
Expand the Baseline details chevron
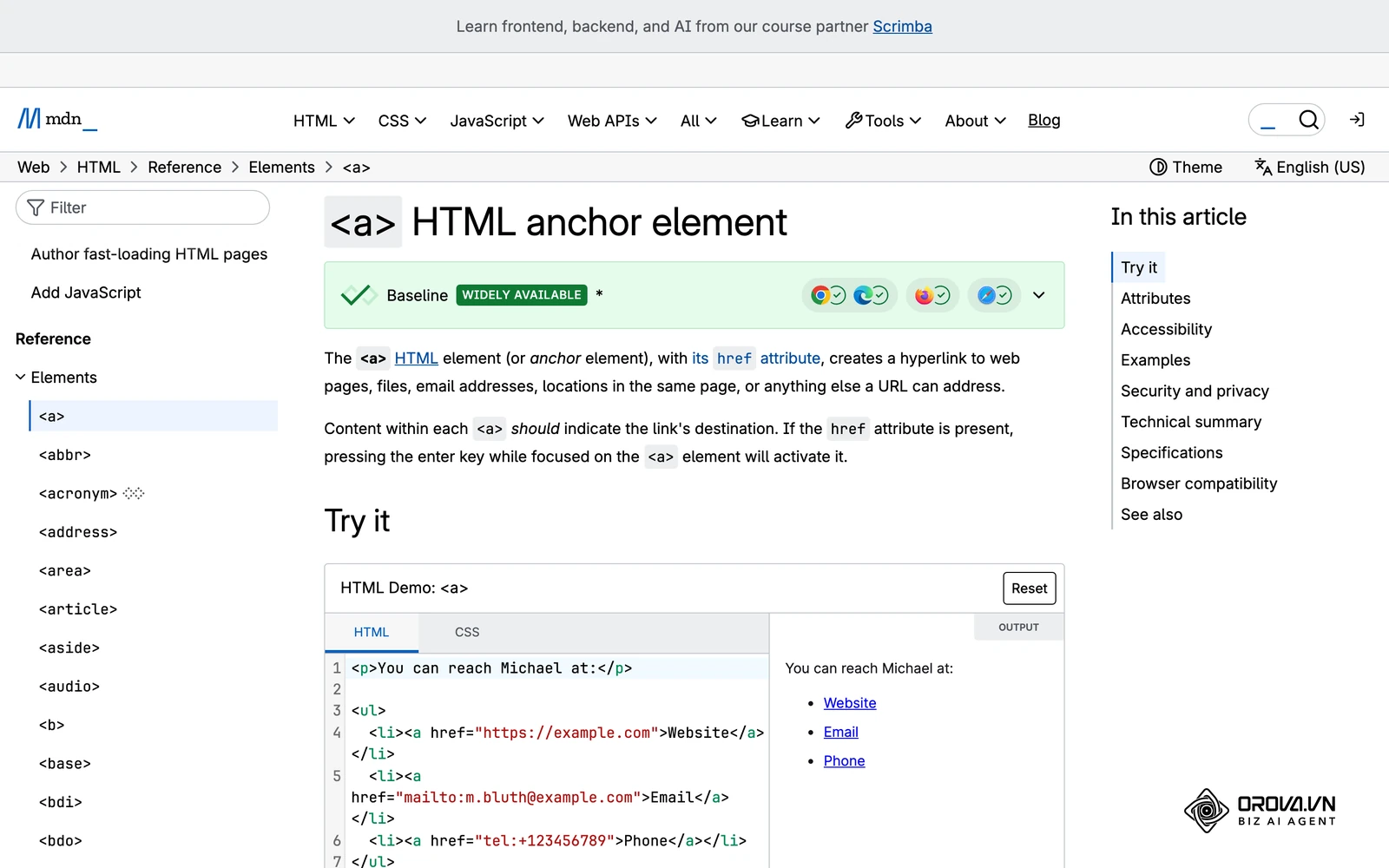pos(1039,295)
